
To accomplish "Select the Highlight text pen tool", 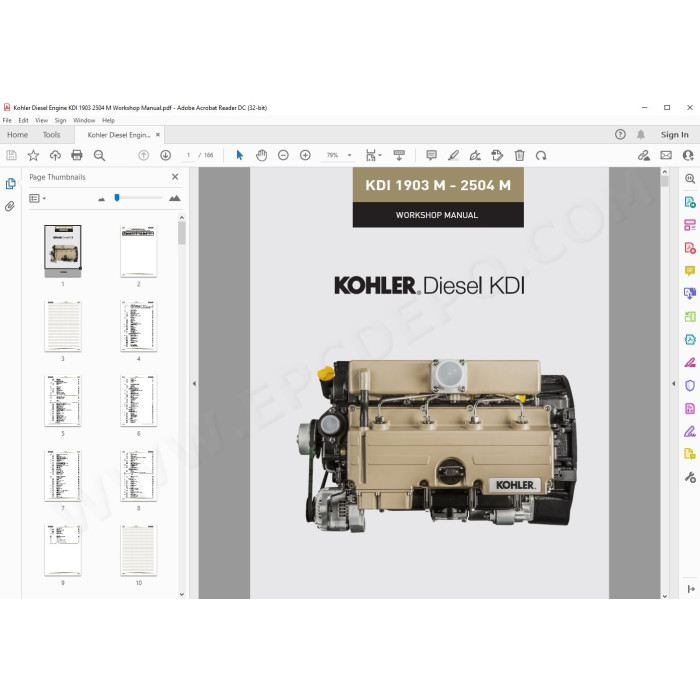I will (454, 155).
